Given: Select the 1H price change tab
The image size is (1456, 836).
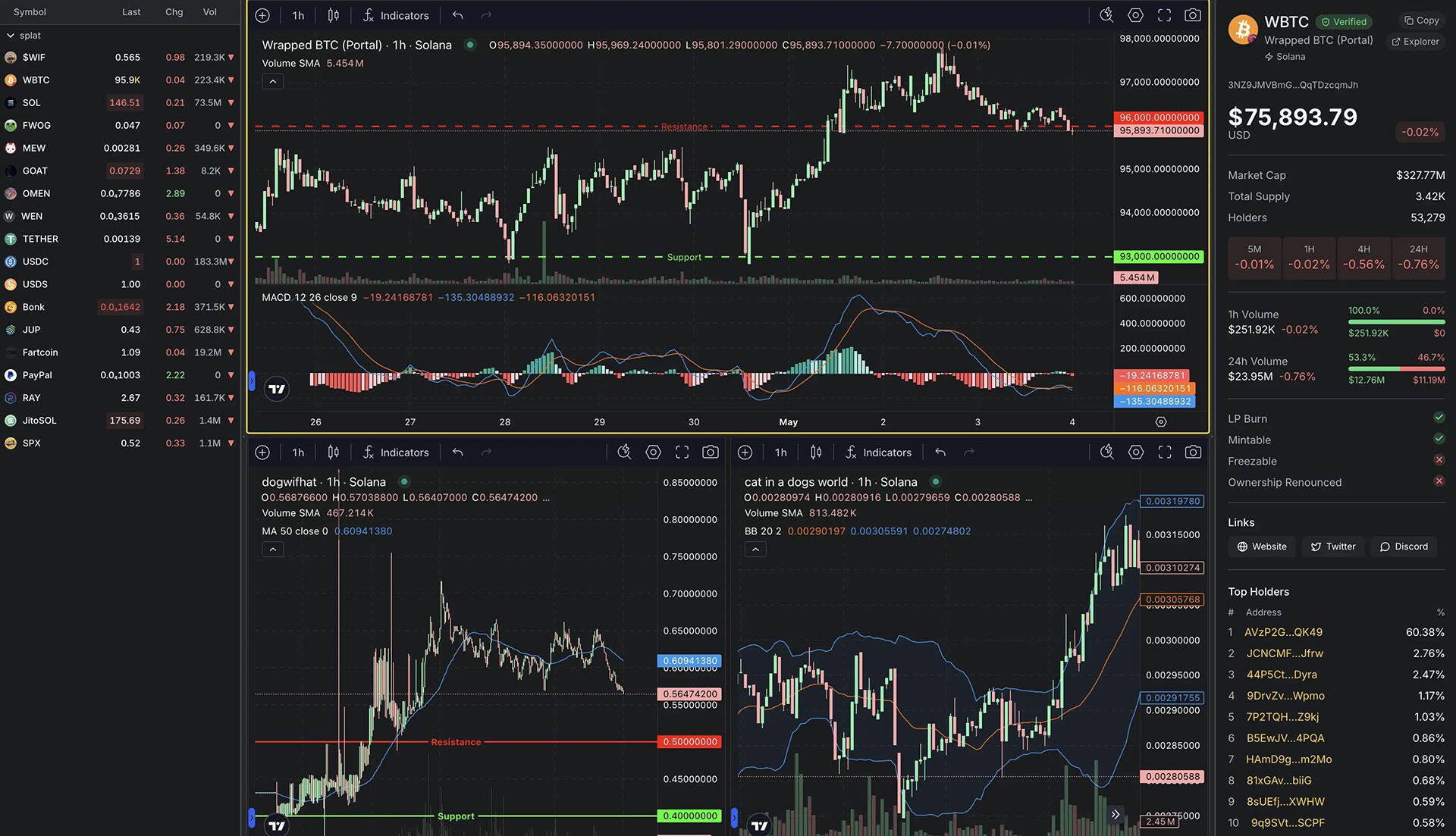Looking at the screenshot, I should 1309,258.
